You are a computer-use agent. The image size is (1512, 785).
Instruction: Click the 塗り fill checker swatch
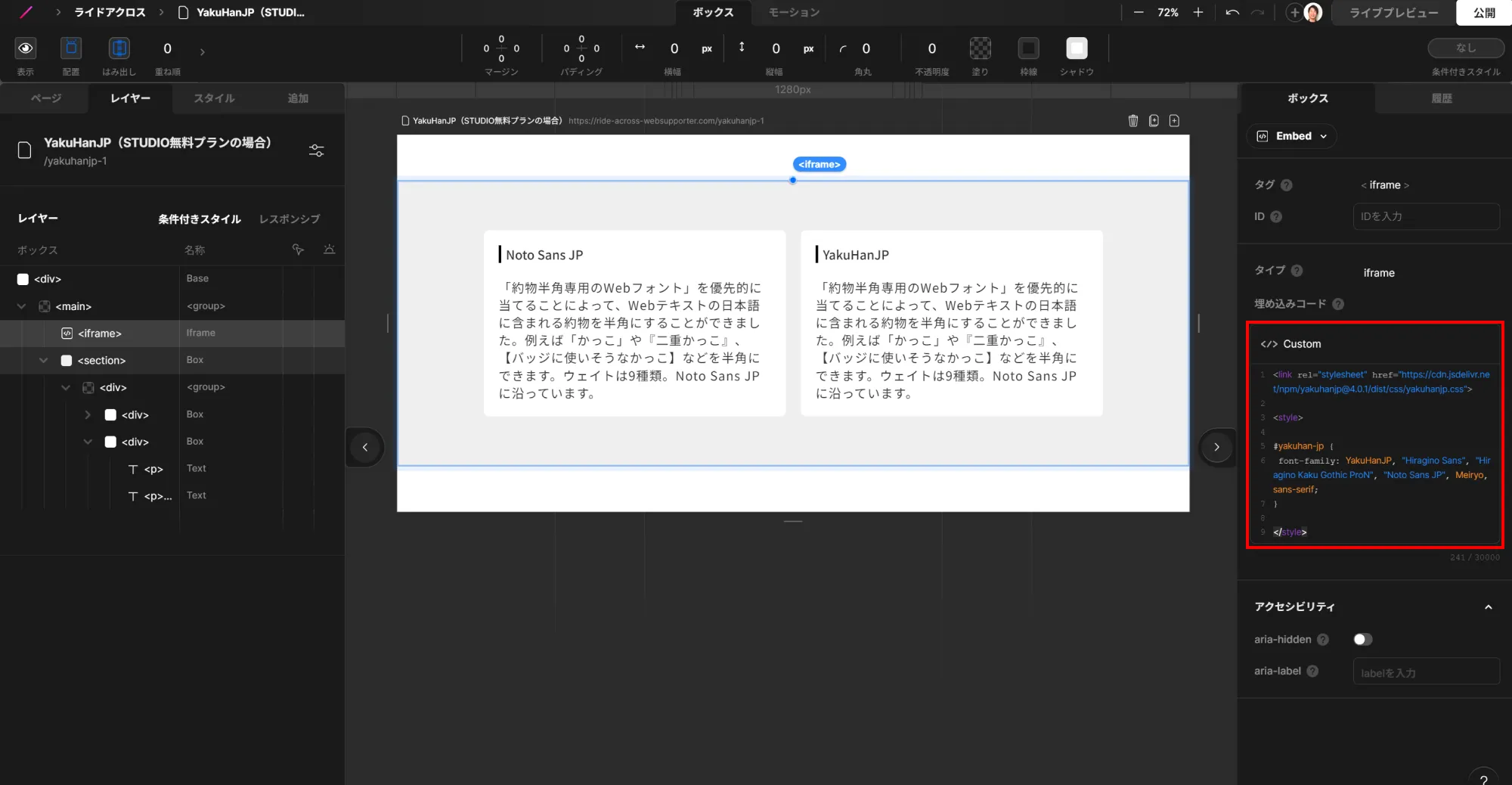pyautogui.click(x=981, y=48)
